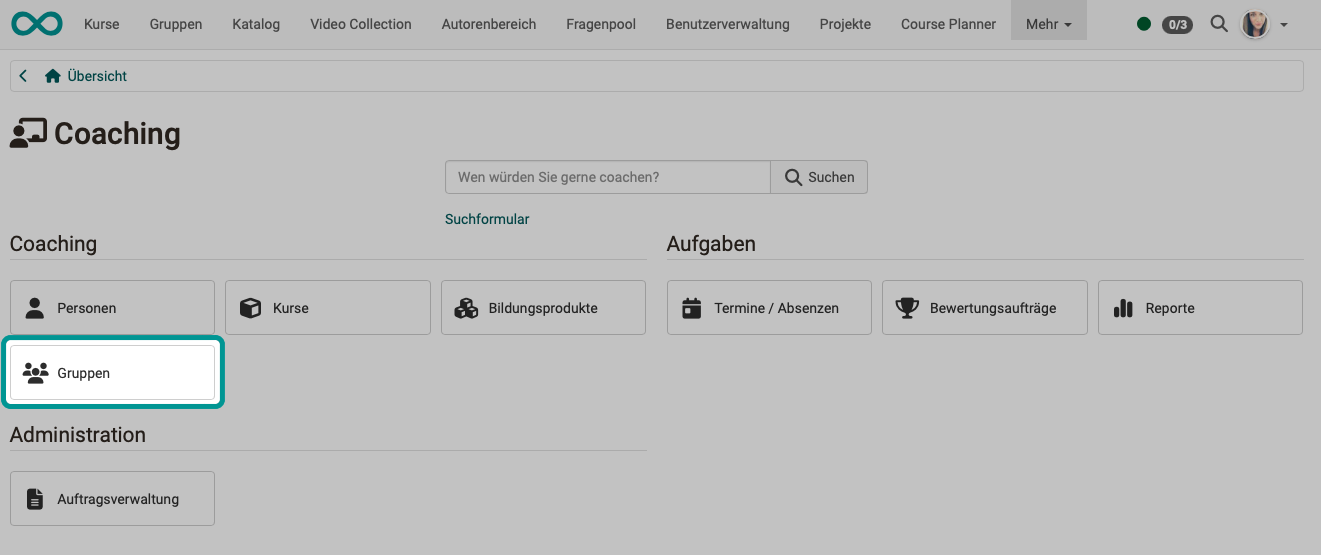Open Termine / Absenzen calendar tile

[769, 308]
